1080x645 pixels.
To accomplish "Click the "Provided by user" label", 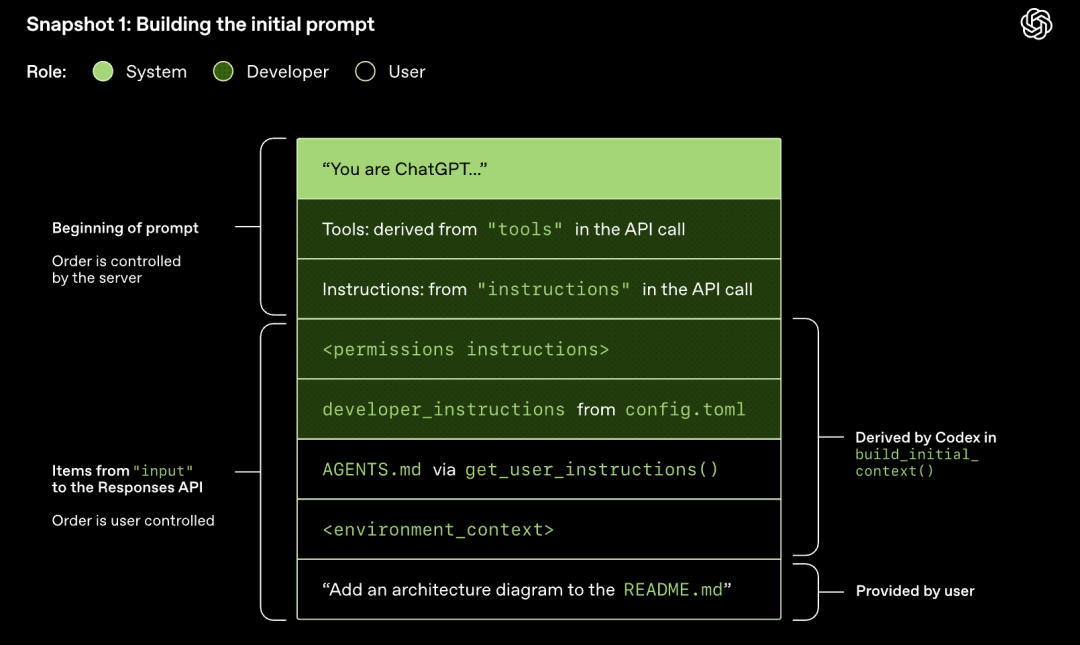I will (x=915, y=591).
